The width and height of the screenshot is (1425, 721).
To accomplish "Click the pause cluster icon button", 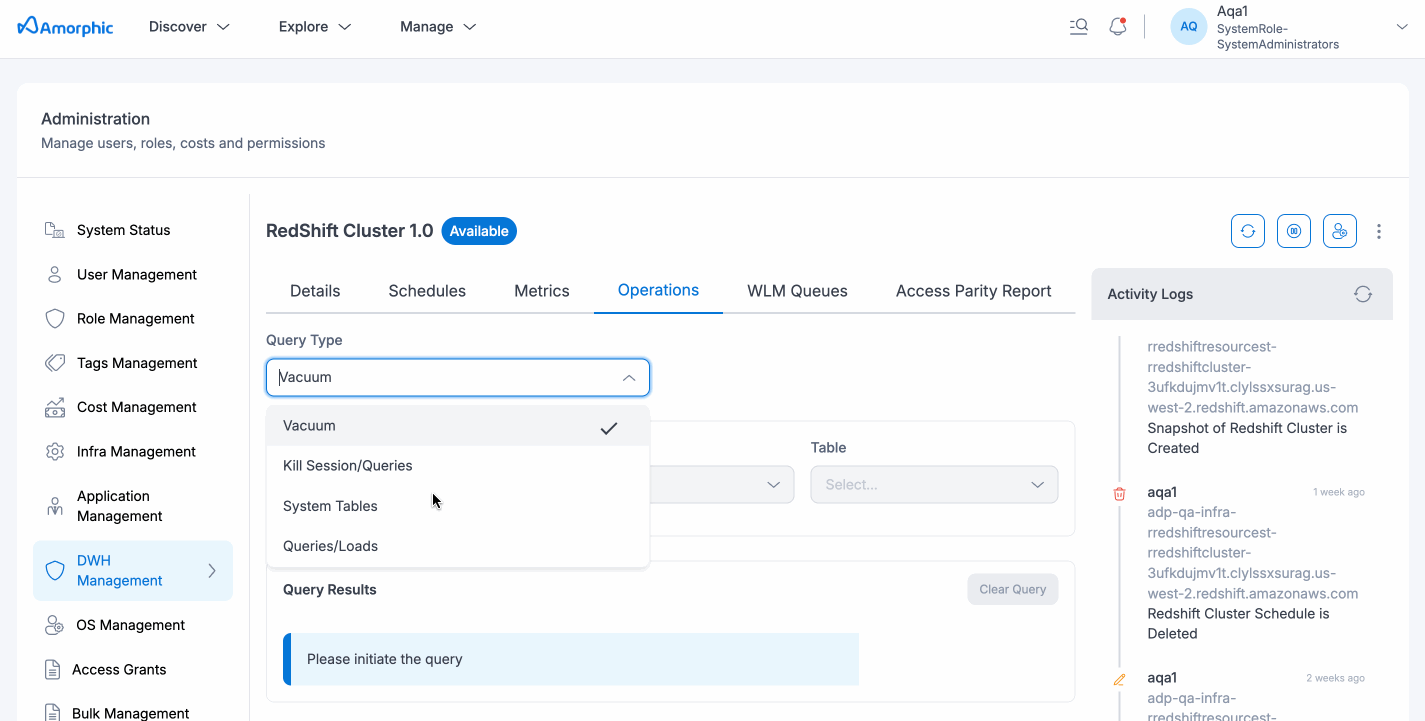I will [x=1294, y=231].
